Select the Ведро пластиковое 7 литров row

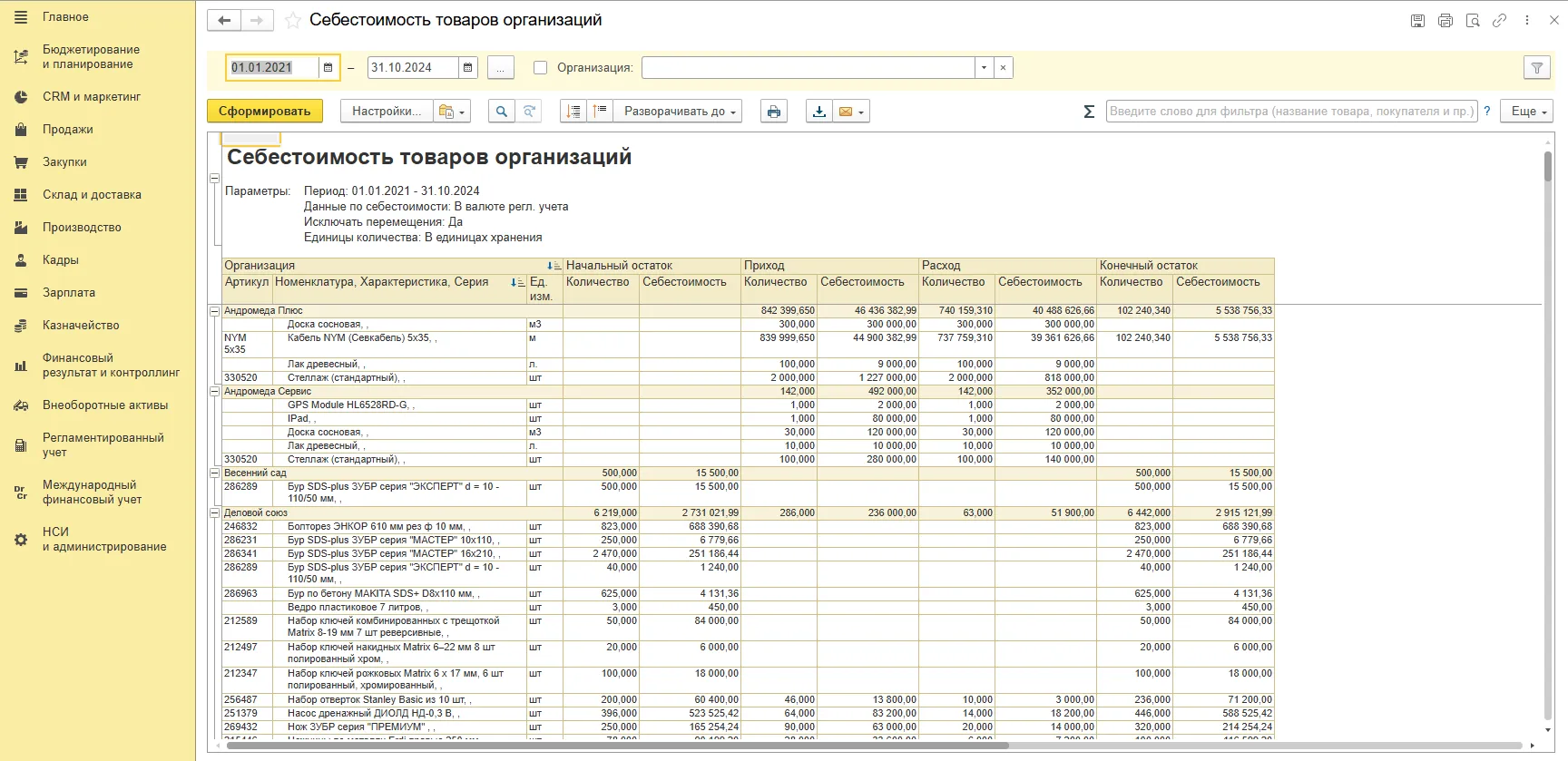pos(748,607)
